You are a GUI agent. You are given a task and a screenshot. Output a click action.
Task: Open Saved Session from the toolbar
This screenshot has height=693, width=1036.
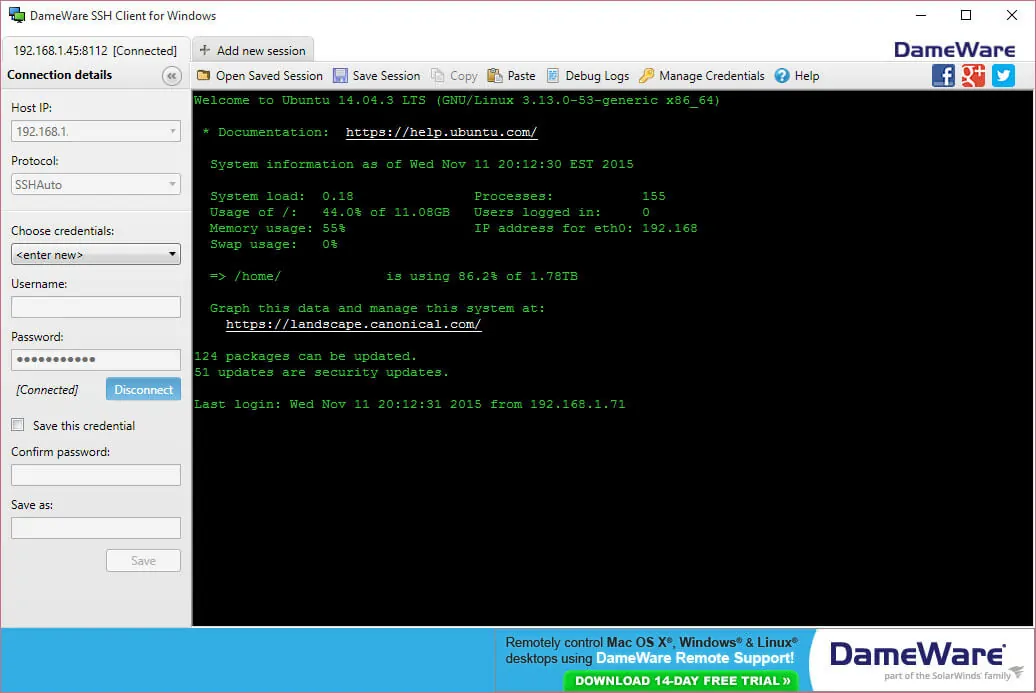click(x=260, y=75)
